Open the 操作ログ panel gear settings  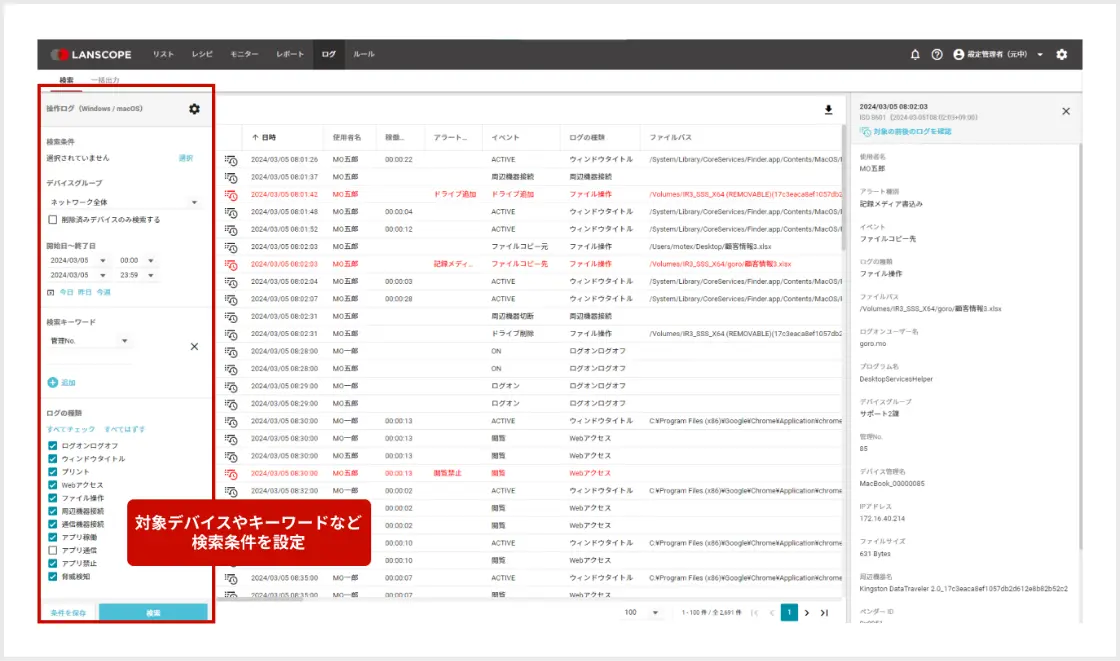pos(194,109)
